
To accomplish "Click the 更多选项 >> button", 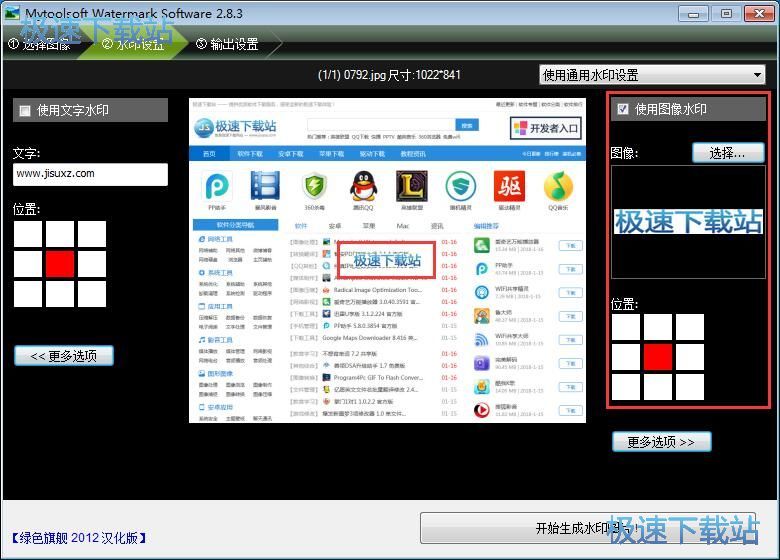I will [x=661, y=442].
